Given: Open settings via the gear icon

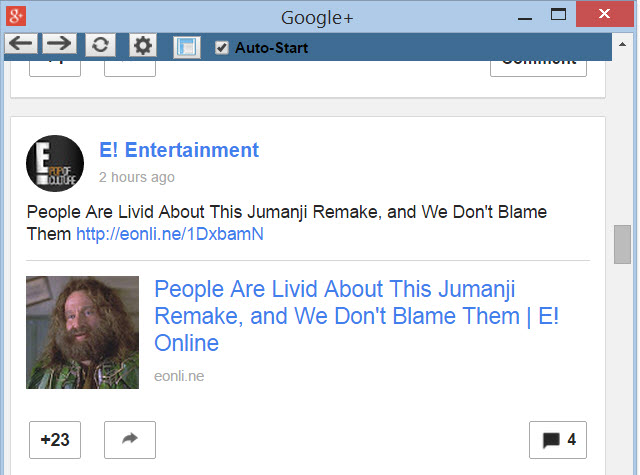Looking at the screenshot, I should tap(143, 45).
